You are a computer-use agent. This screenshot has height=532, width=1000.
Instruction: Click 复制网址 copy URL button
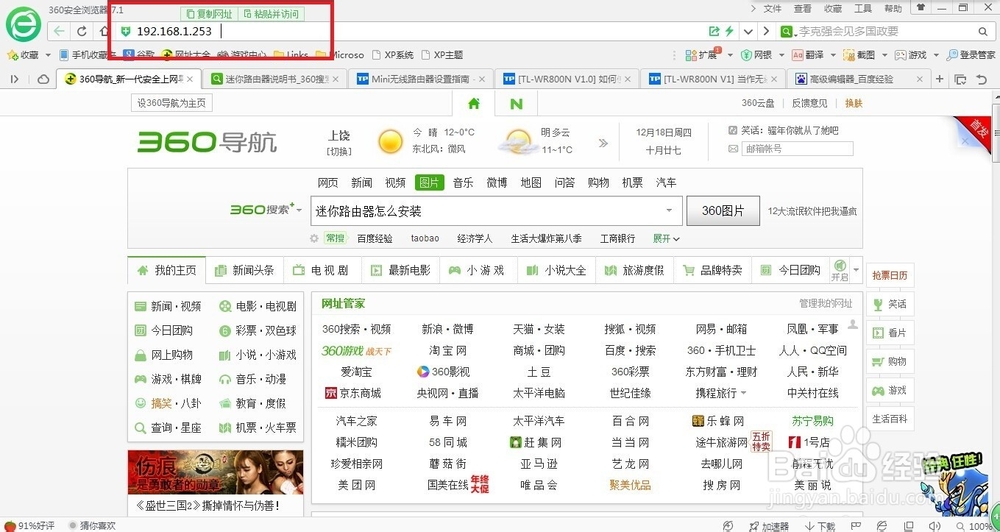(x=209, y=14)
